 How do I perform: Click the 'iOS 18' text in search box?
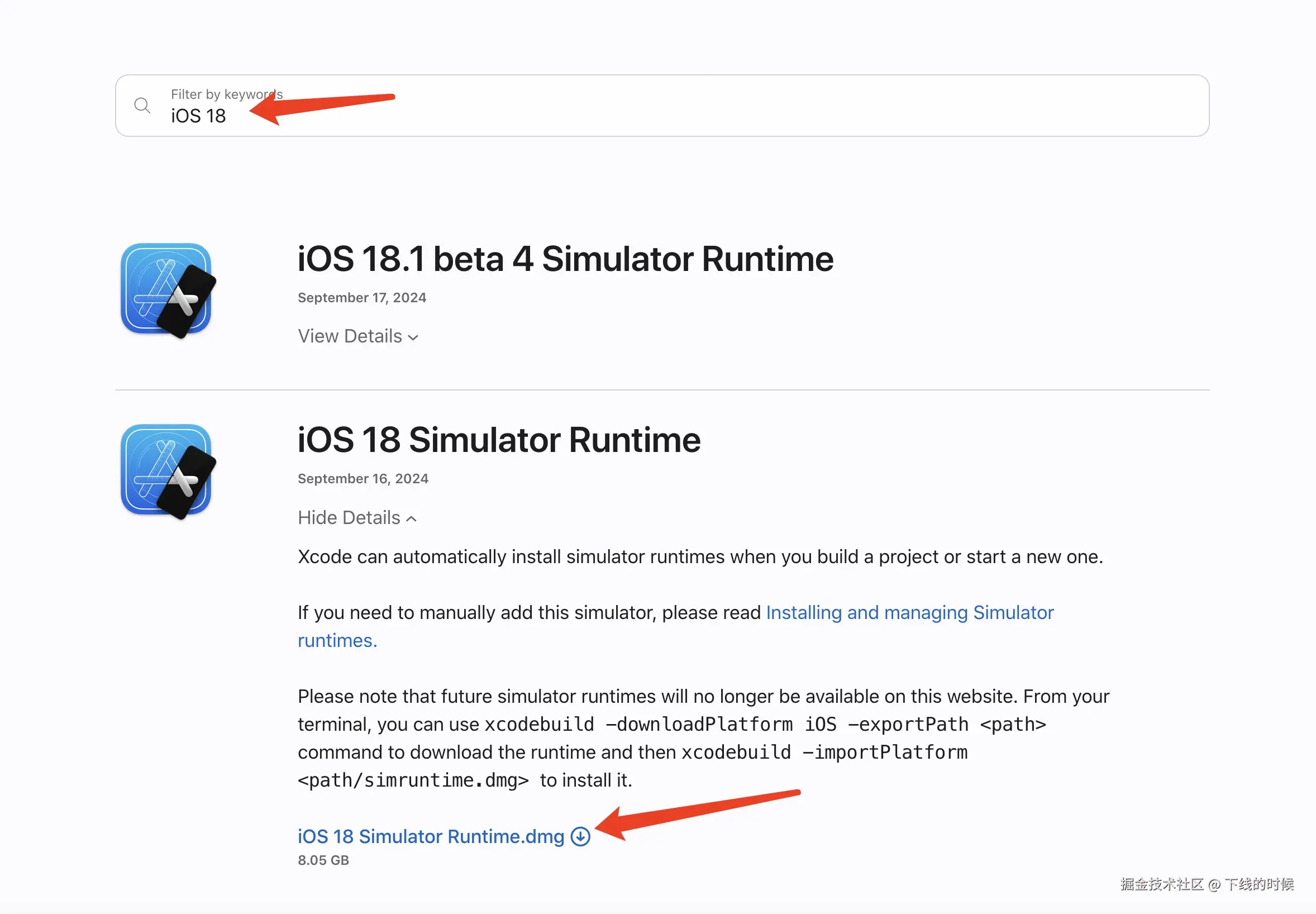(198, 116)
